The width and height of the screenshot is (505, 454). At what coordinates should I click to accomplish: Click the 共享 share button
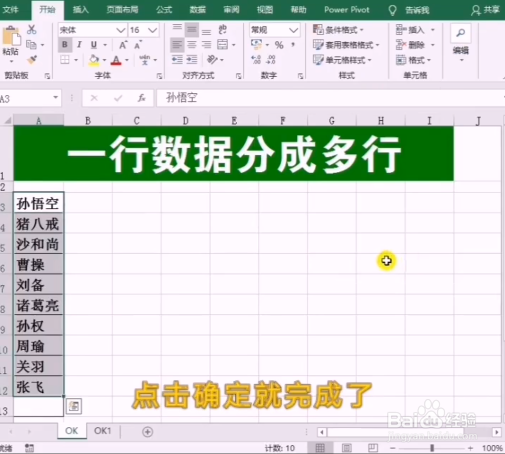[x=485, y=10]
